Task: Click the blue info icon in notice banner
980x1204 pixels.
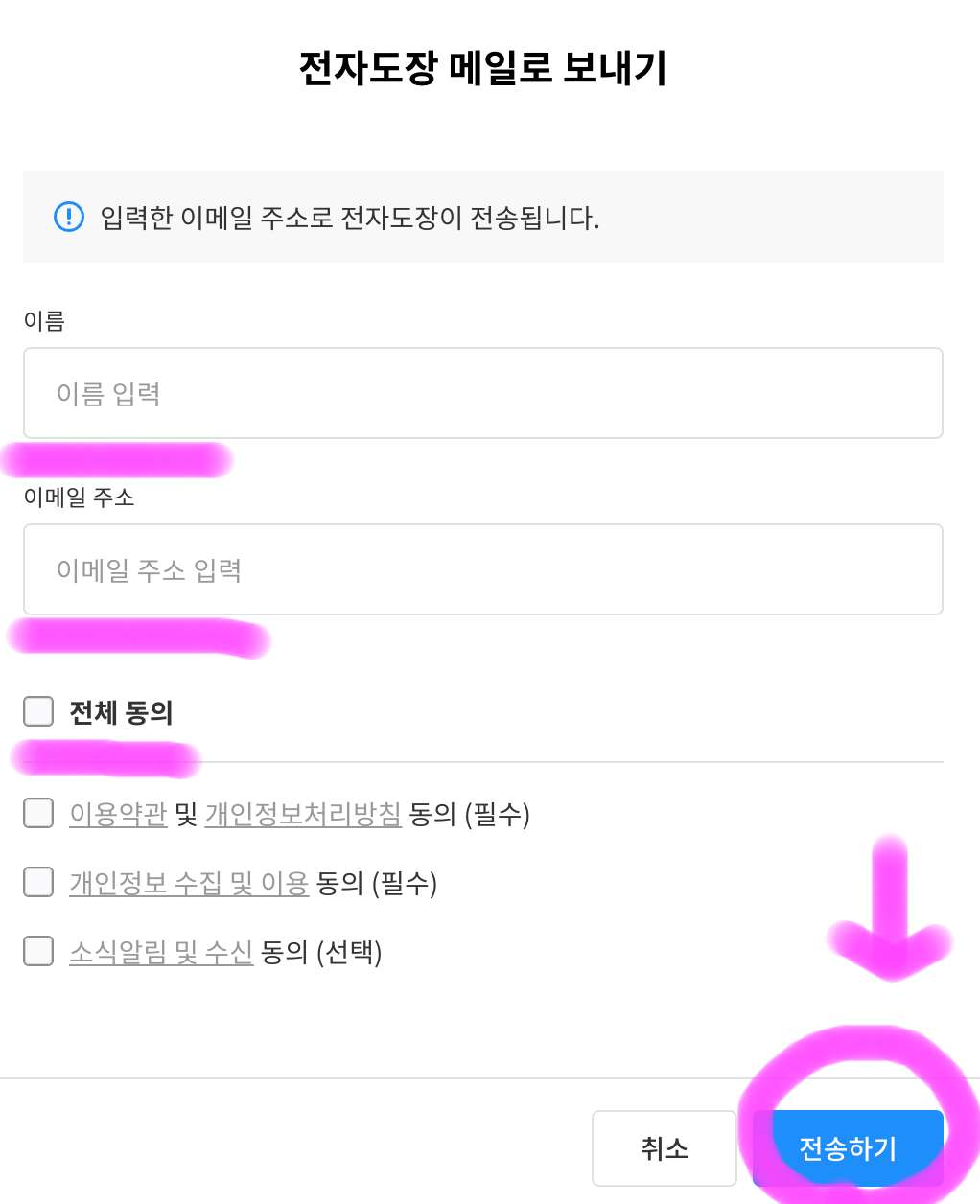Action: click(x=68, y=218)
